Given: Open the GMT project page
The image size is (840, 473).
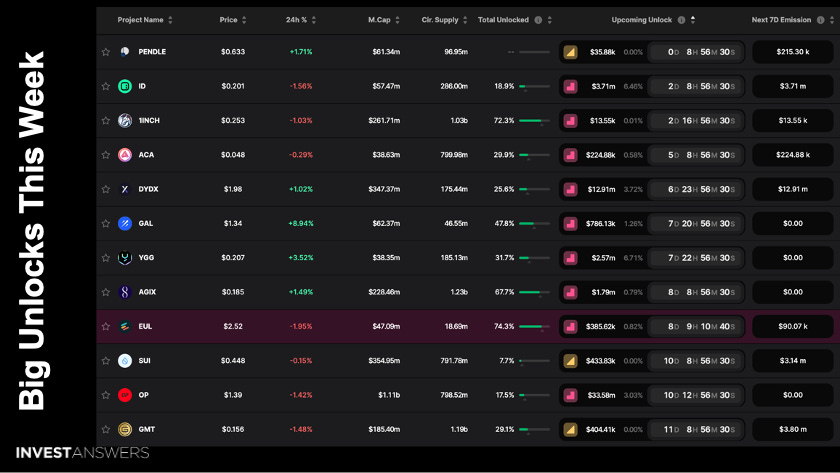Looking at the screenshot, I should pyautogui.click(x=147, y=429).
